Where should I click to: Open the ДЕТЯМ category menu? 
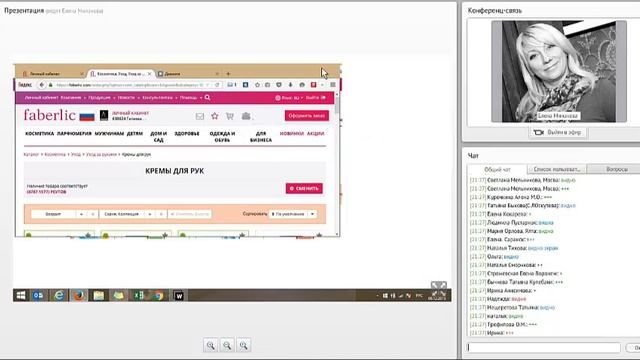[135, 133]
